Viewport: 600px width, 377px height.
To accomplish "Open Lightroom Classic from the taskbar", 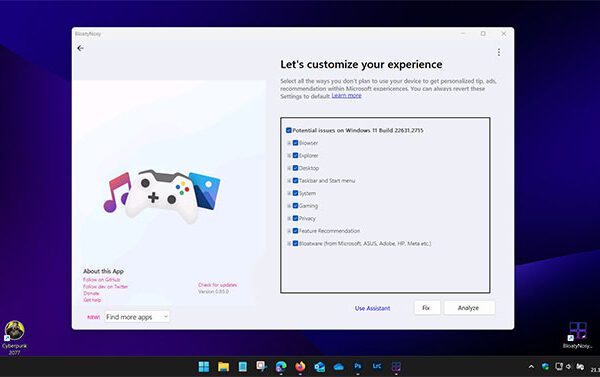I will [377, 366].
